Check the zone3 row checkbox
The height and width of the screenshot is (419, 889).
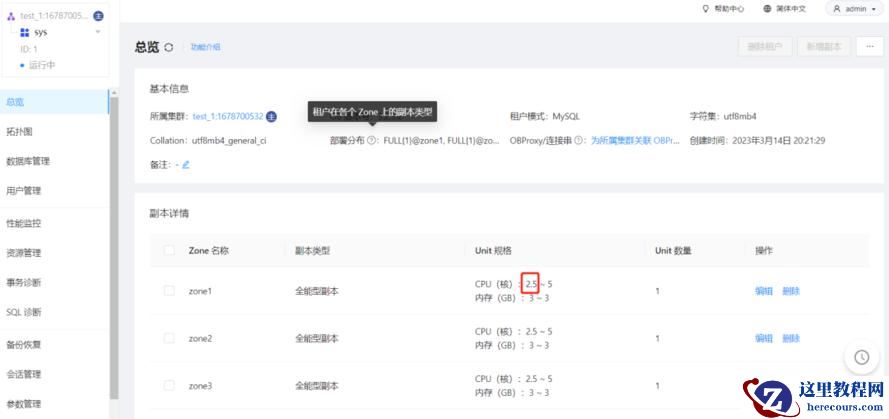[x=169, y=386]
